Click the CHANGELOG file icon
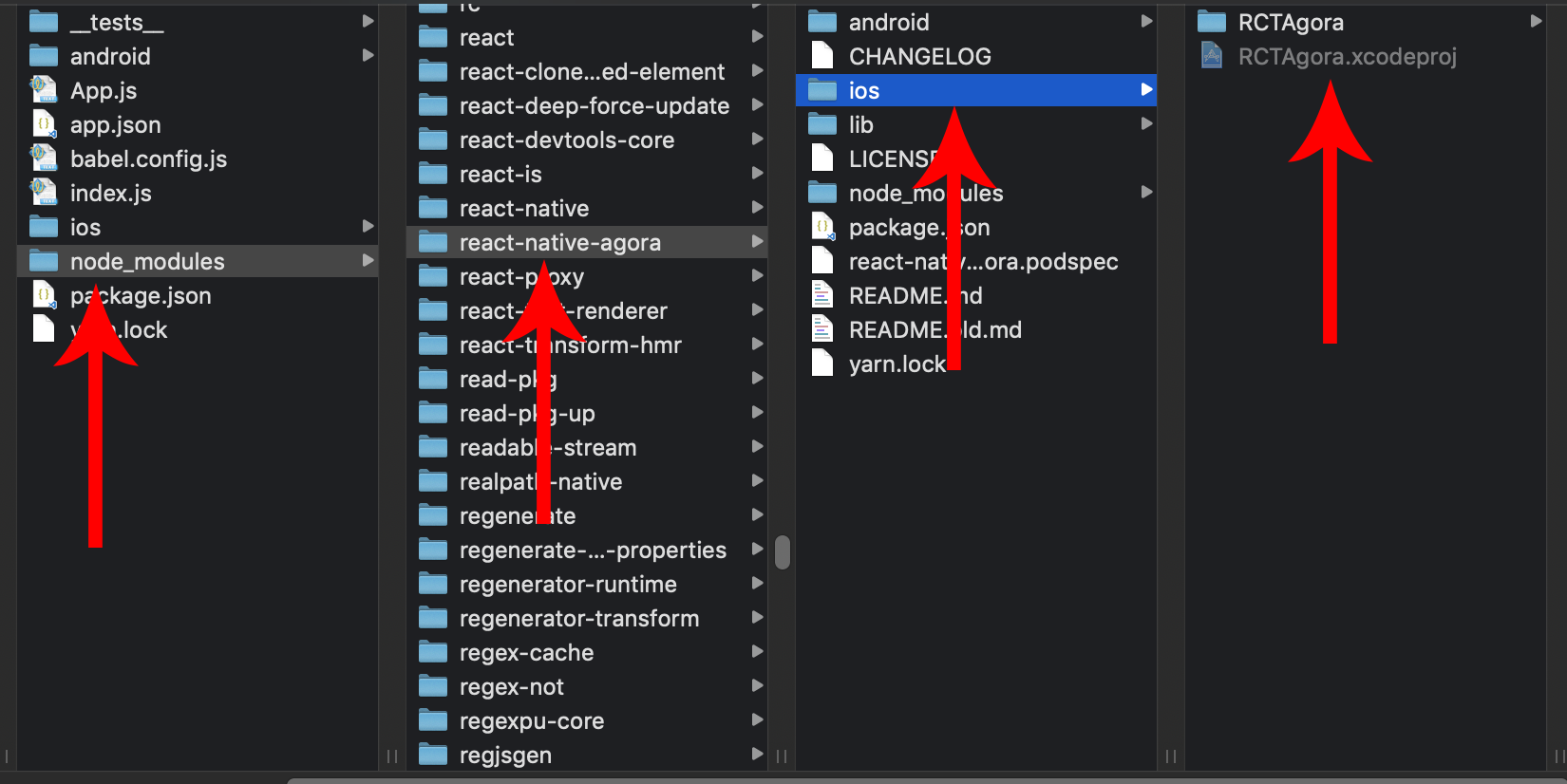The image size is (1567, 784). click(822, 56)
